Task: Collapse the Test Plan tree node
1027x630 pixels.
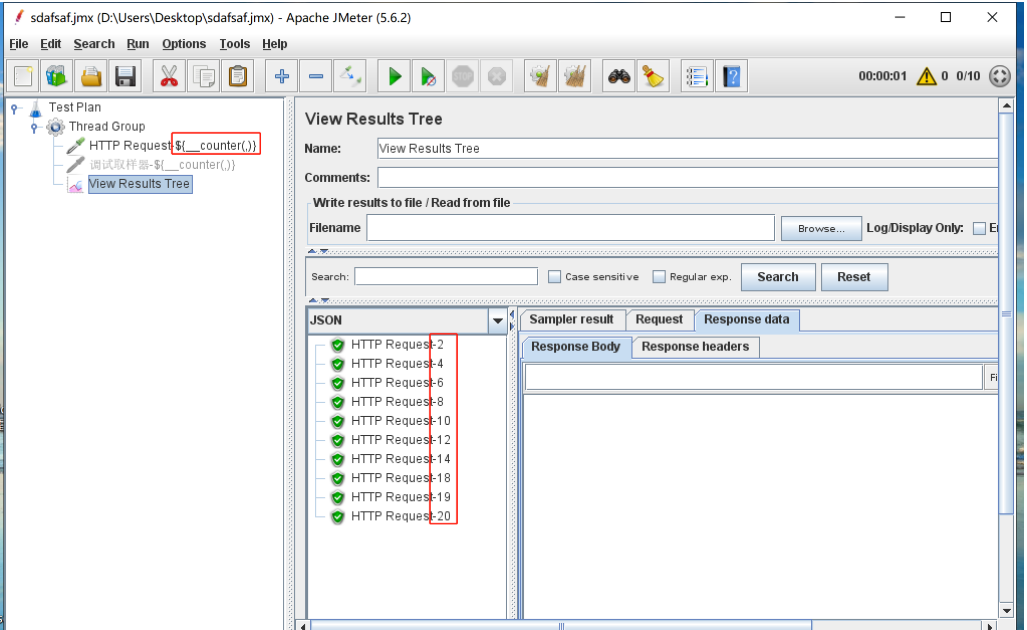Action: (x=14, y=108)
